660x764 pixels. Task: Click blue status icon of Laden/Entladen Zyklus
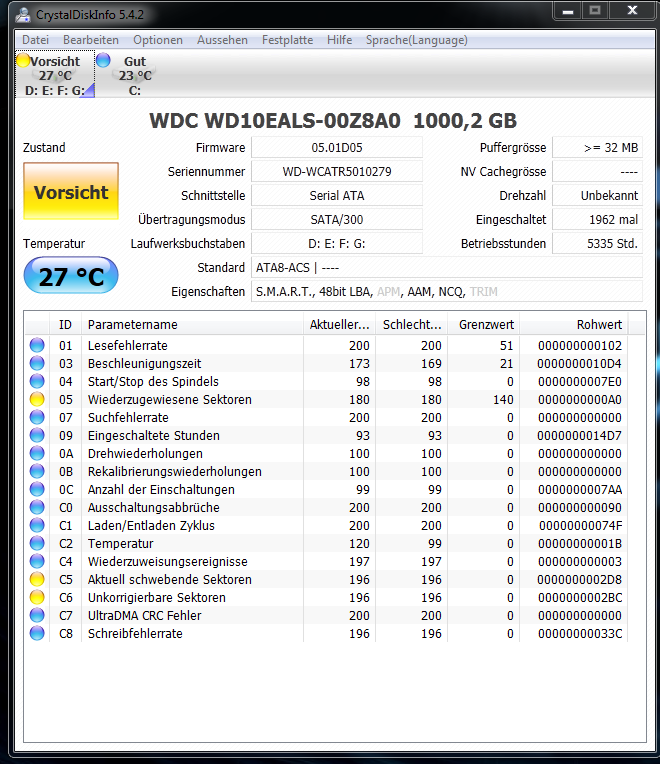pyautogui.click(x=37, y=525)
